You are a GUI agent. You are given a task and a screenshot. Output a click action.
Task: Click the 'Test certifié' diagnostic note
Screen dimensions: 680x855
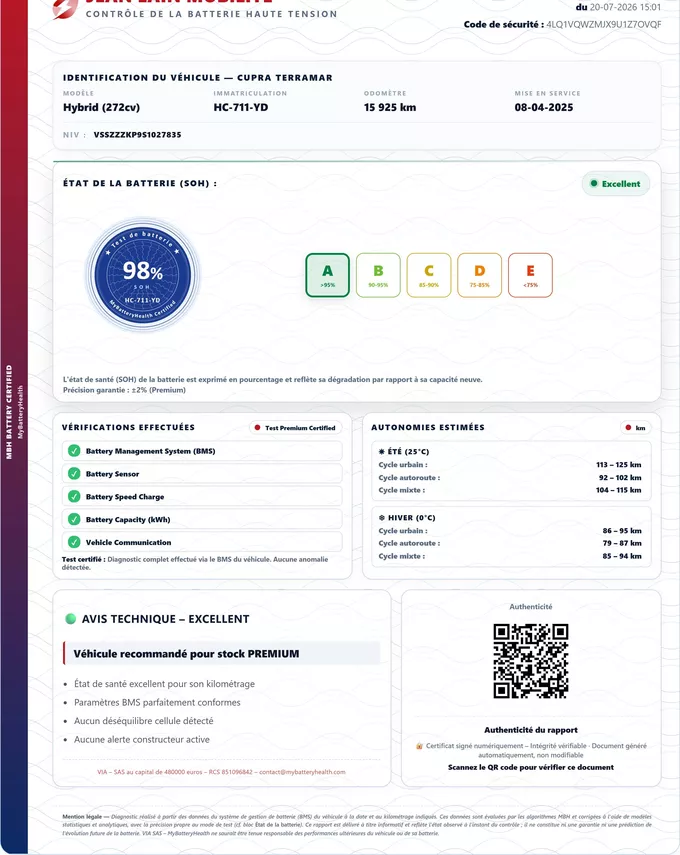point(195,563)
